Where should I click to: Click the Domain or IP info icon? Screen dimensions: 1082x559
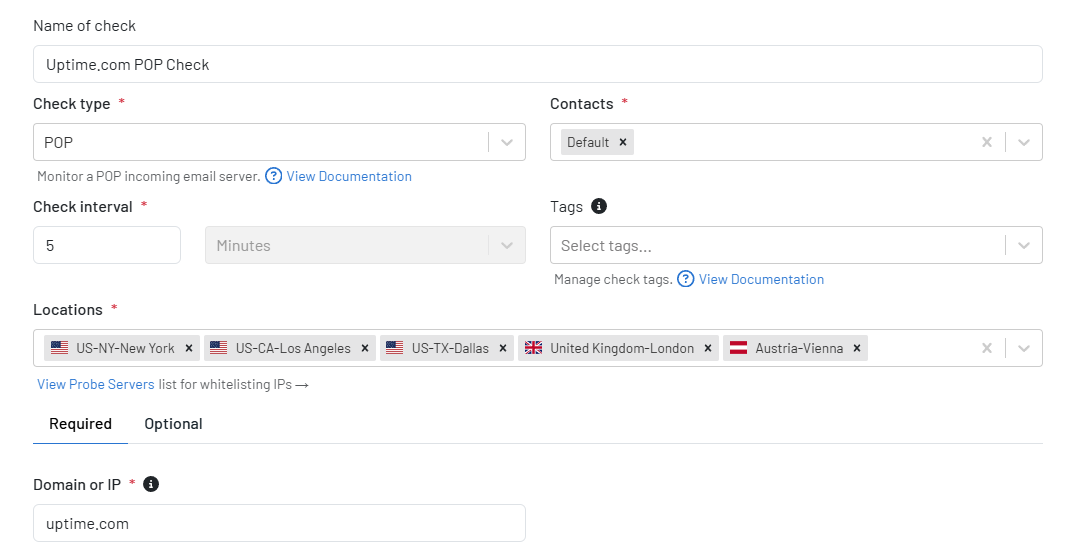150,484
